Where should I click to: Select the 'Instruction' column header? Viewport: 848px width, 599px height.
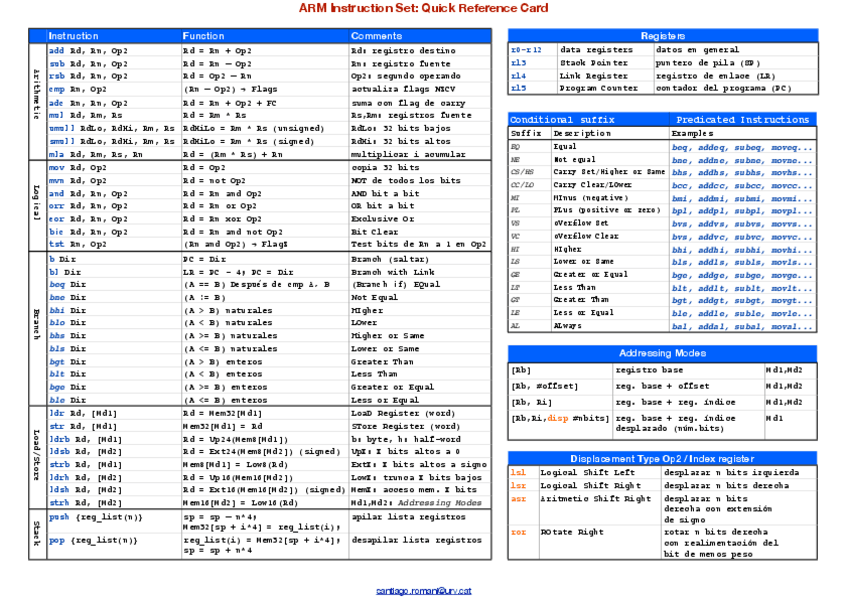73,36
